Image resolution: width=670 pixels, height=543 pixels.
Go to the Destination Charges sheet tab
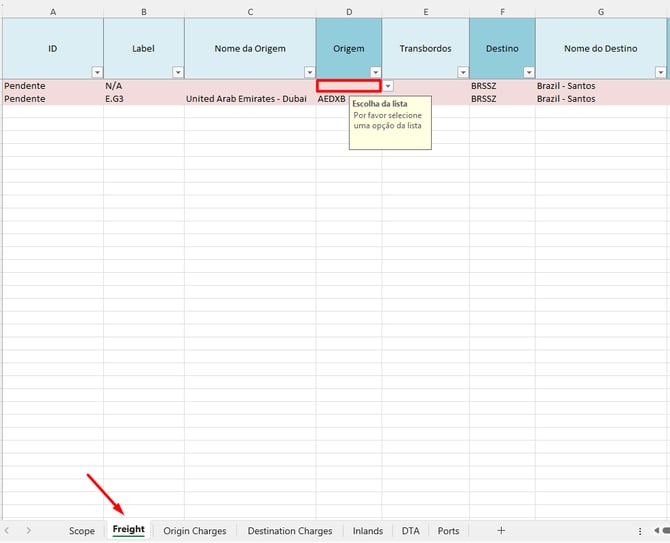pos(290,530)
